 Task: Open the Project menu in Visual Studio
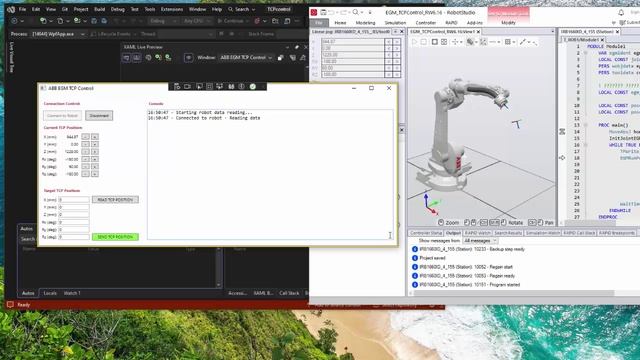[x=80, y=9]
